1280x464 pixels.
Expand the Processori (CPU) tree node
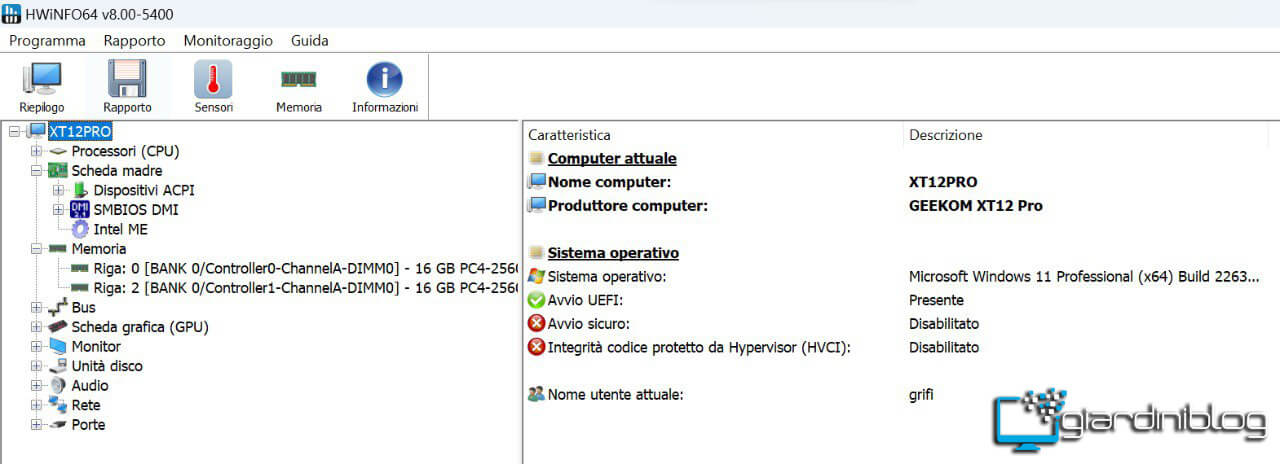(37, 151)
